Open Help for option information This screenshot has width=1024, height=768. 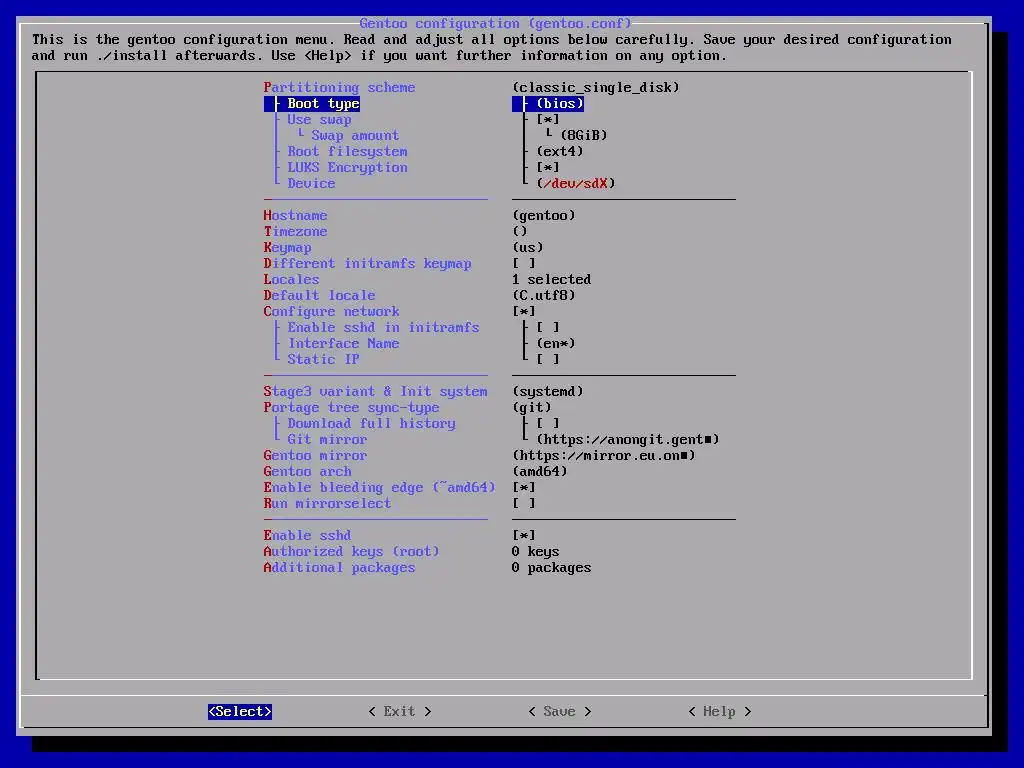click(720, 711)
